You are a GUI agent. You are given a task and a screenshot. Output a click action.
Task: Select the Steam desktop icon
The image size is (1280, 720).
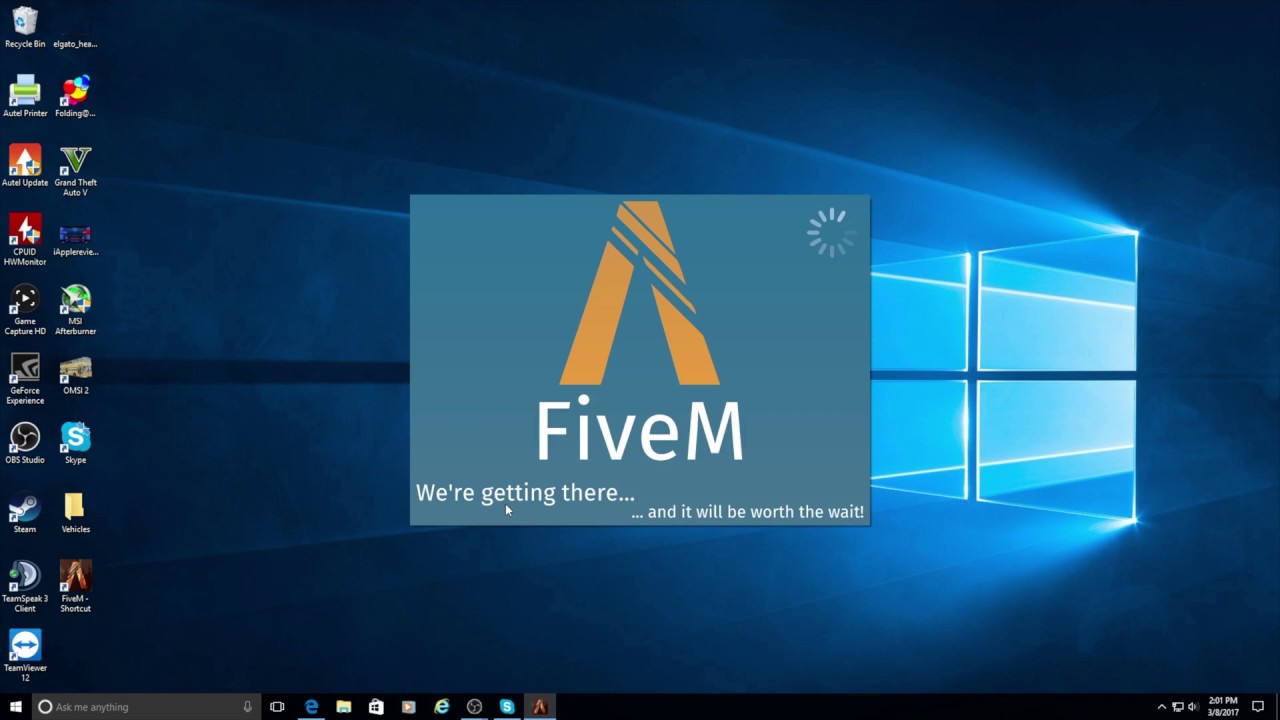(x=25, y=512)
